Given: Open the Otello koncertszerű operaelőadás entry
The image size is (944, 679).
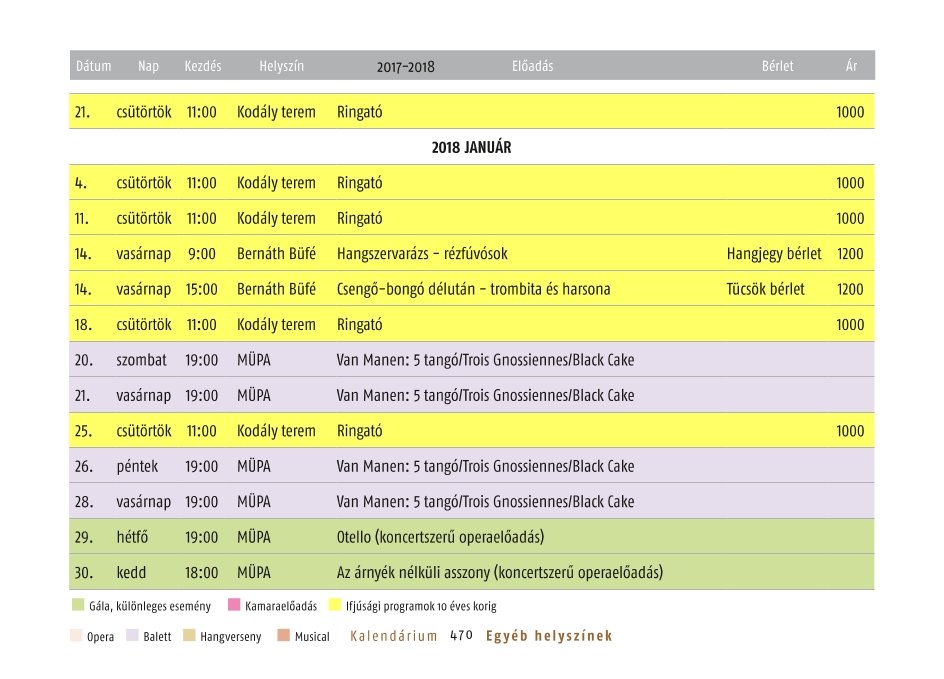Looking at the screenshot, I should (440, 537).
